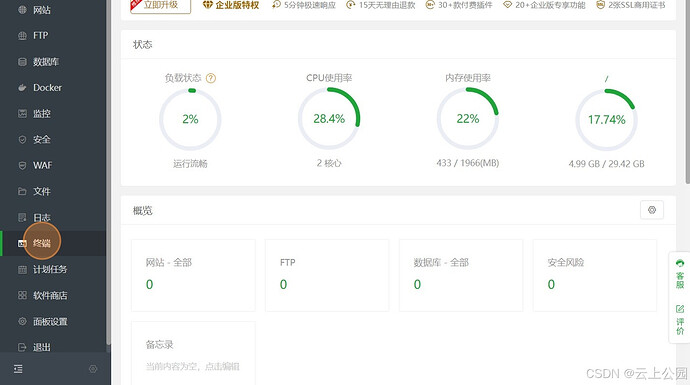Click the 内存使用率 22% gauge

(467, 119)
